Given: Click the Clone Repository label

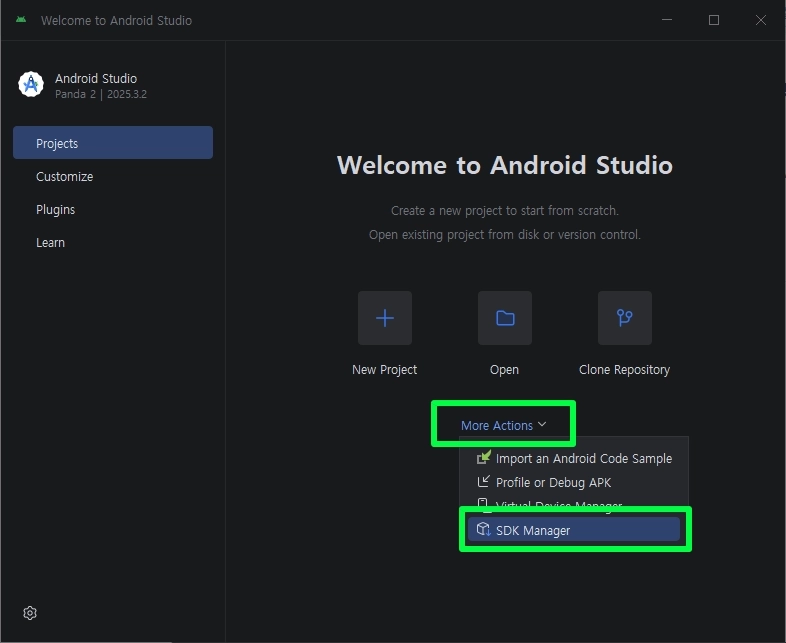Looking at the screenshot, I should tap(625, 370).
